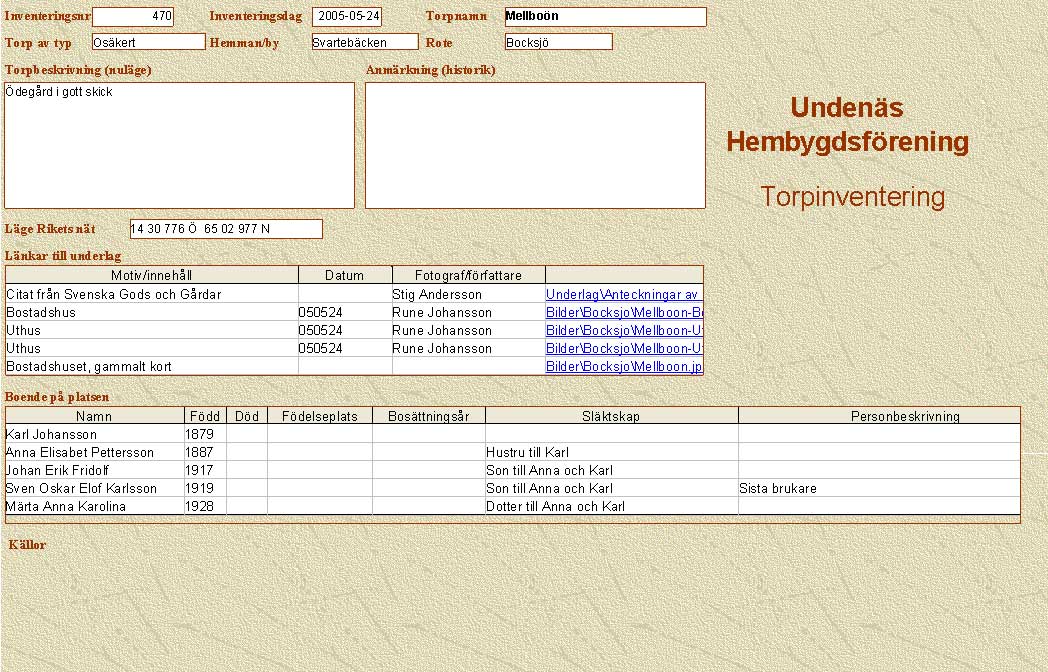Select the Släktskap column header

point(611,416)
